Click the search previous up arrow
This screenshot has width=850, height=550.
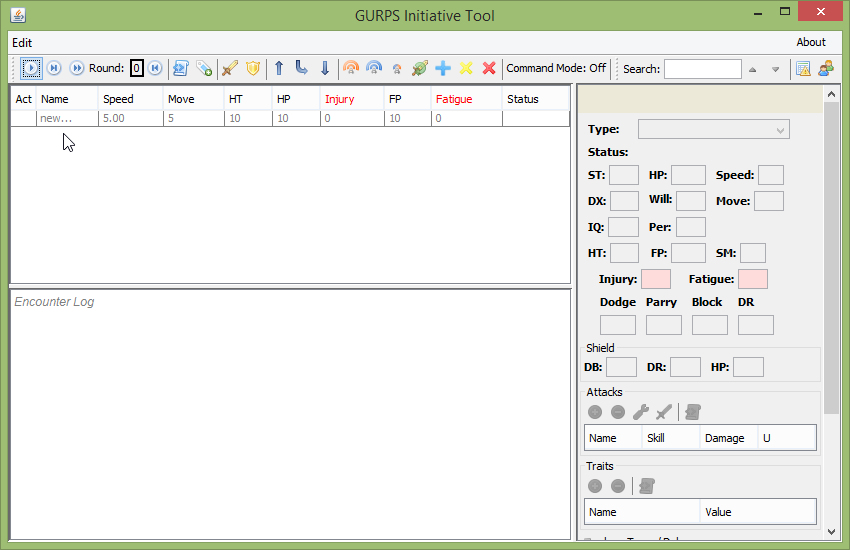[x=752, y=69]
